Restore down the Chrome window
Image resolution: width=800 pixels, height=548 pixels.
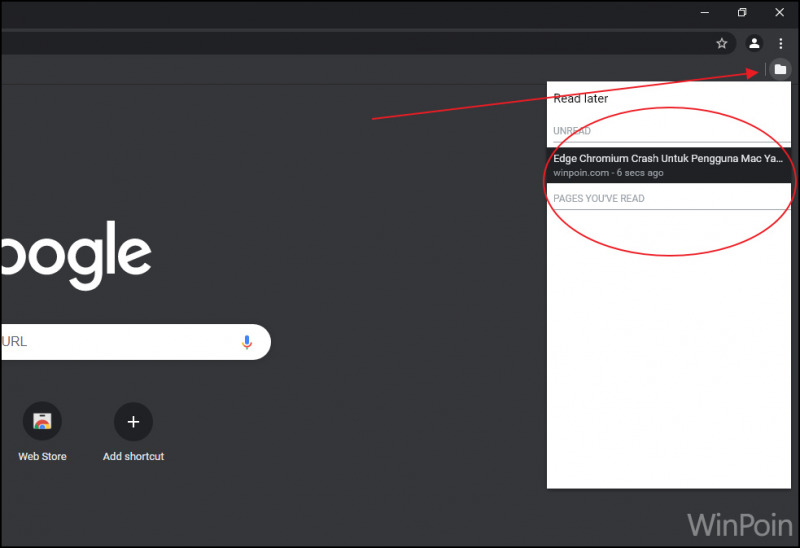(742, 12)
